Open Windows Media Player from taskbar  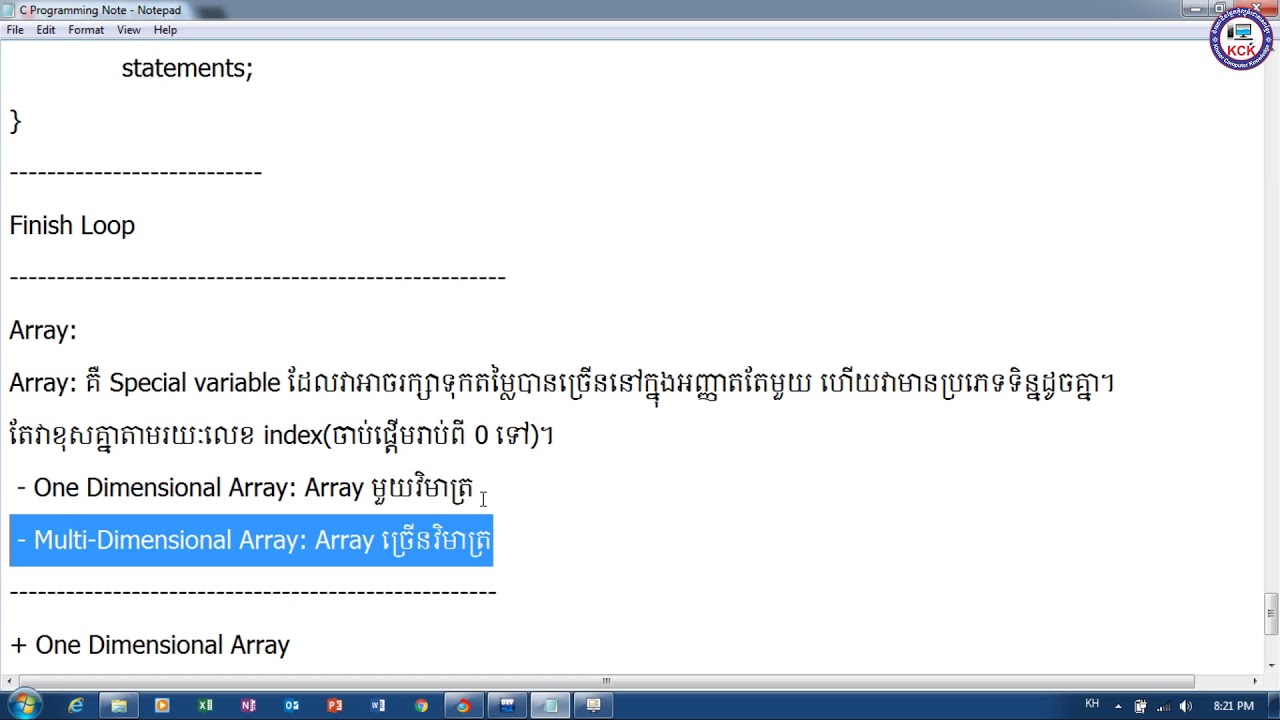[162, 706]
